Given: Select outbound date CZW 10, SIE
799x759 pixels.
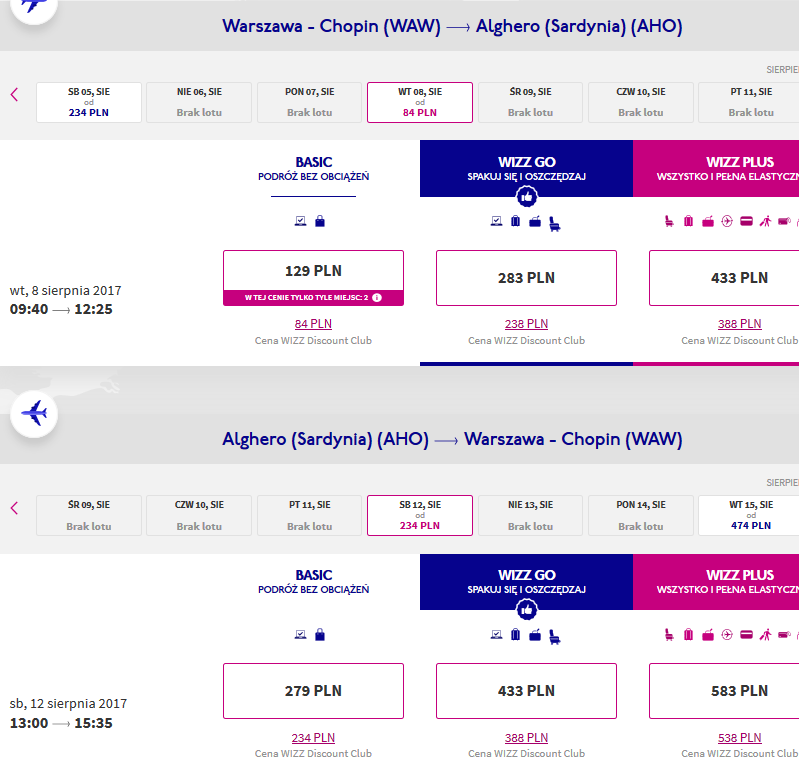Looking at the screenshot, I should tap(641, 102).
